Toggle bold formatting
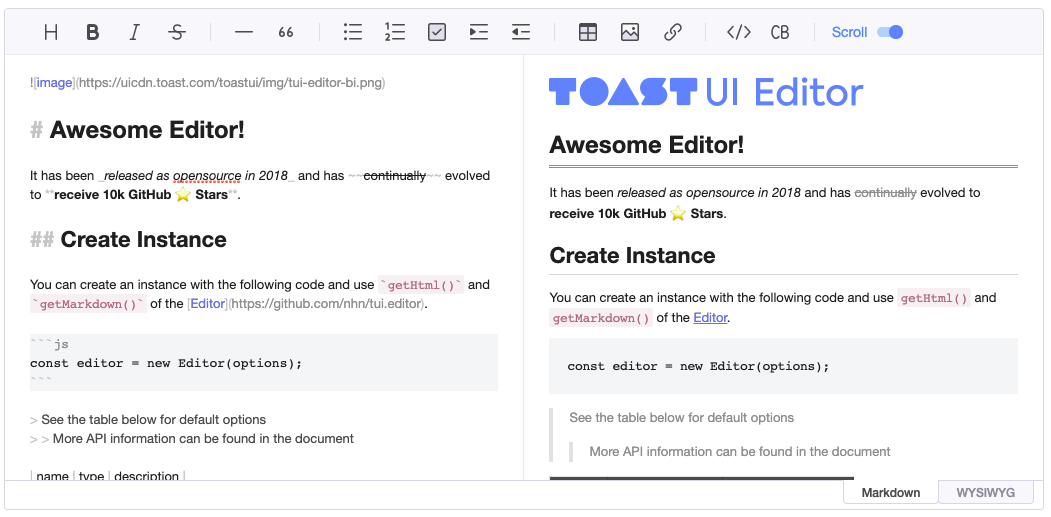Viewport: 1051px width, 517px height. coord(93,32)
